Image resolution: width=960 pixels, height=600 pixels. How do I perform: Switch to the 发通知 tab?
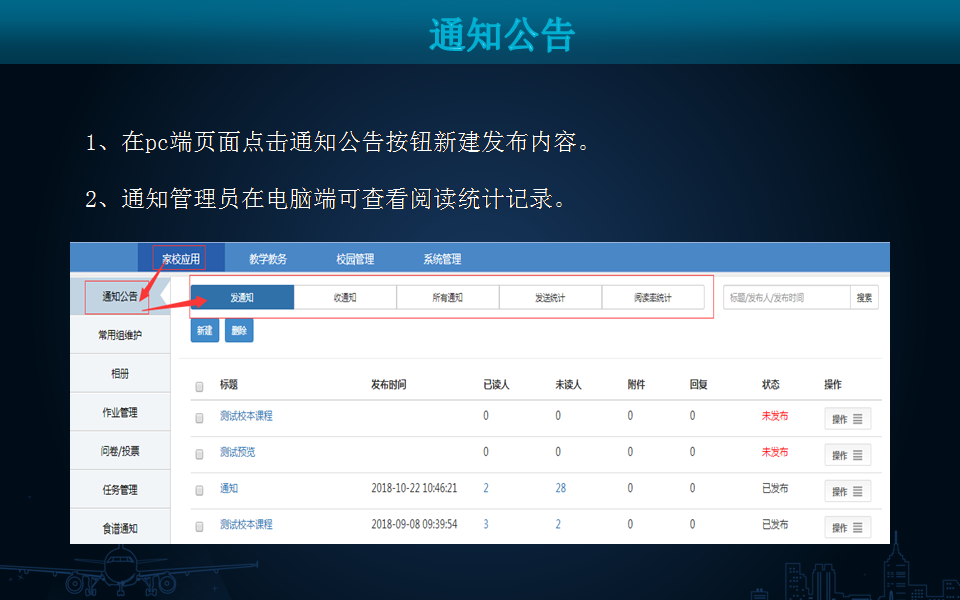[242, 298]
